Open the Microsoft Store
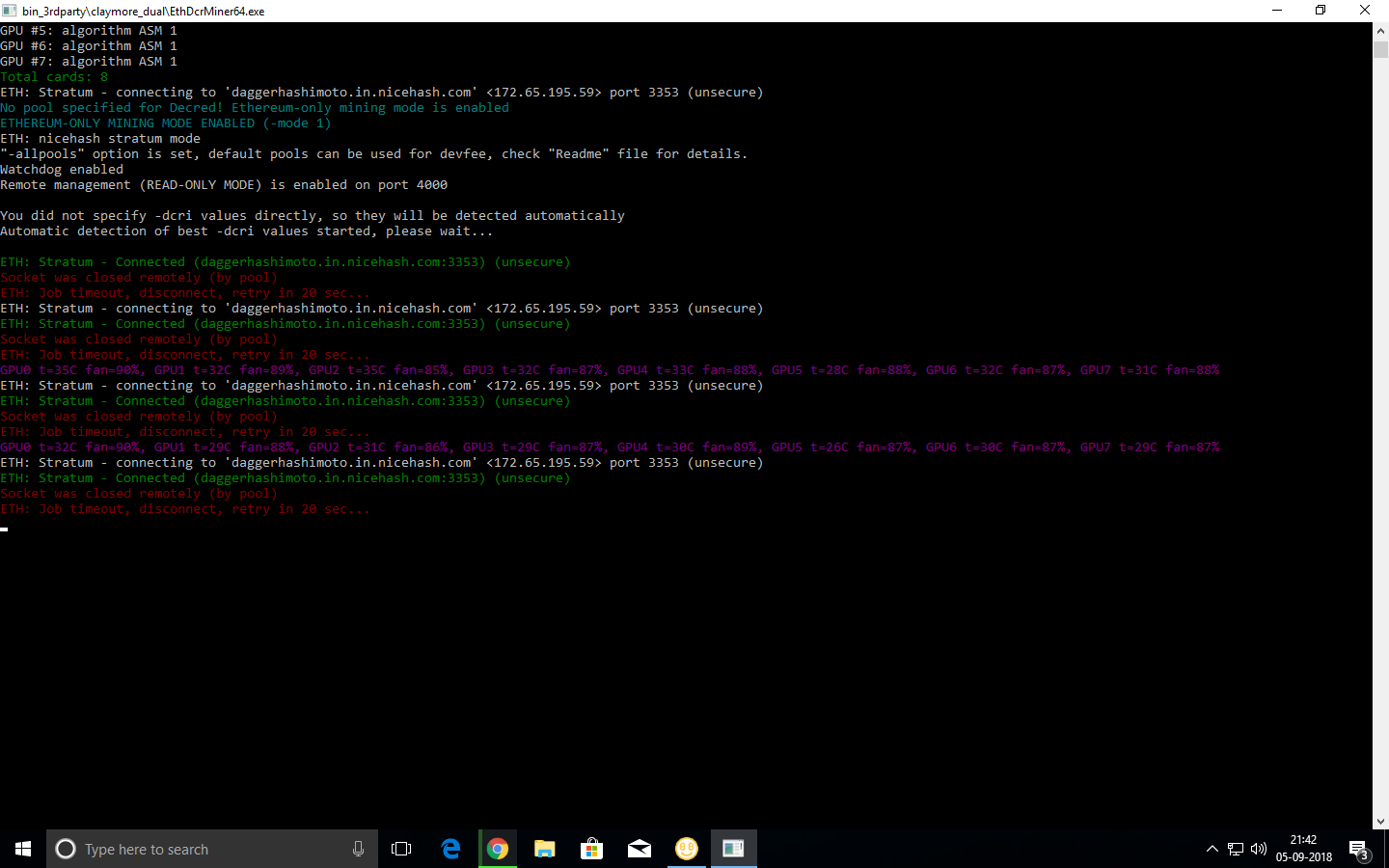Screen dimensions: 1389x868 pos(591,849)
